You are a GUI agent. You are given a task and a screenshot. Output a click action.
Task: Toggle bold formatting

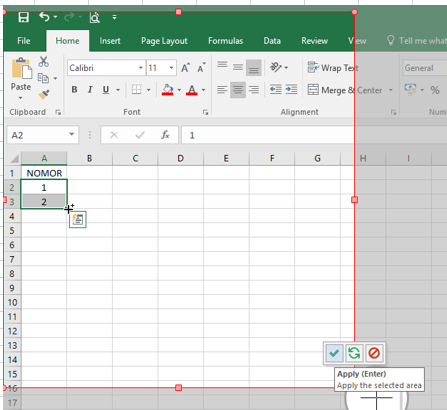tap(74, 89)
